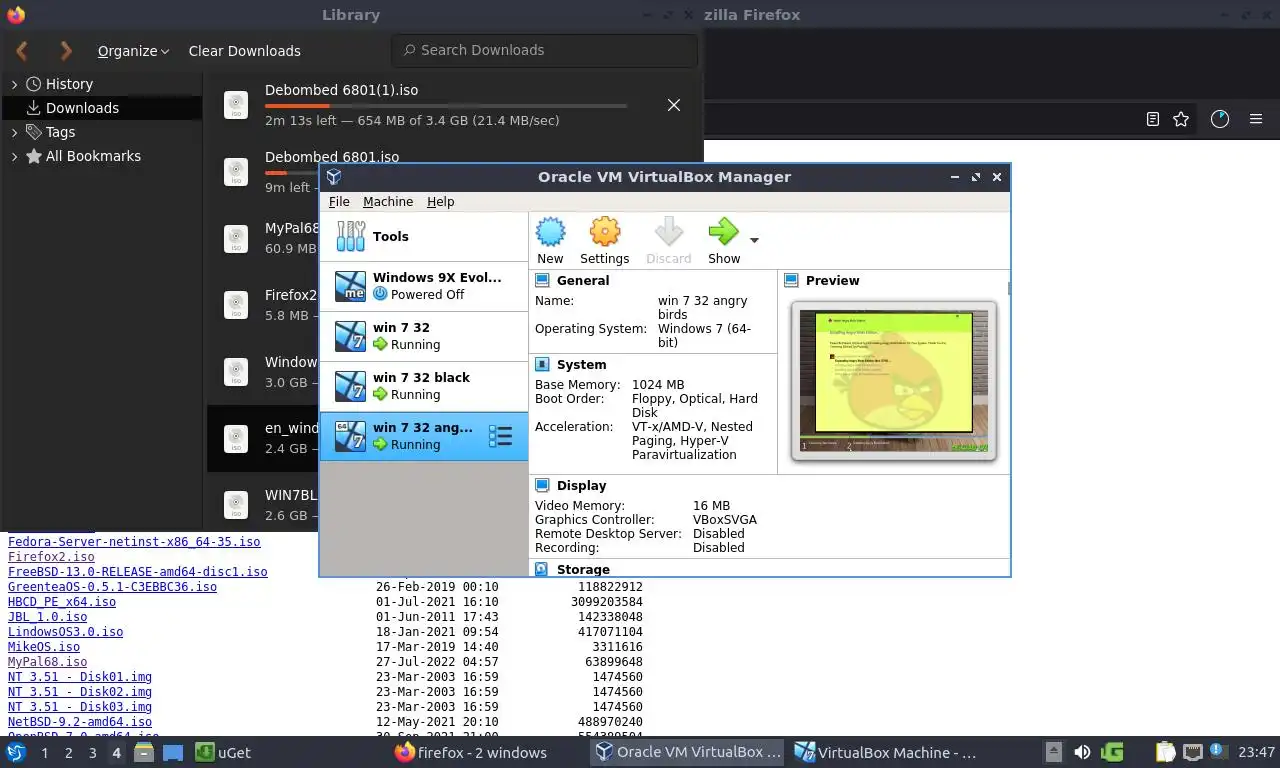
Task: Switch to workspace 3 on taskbar
Action: [93, 753]
